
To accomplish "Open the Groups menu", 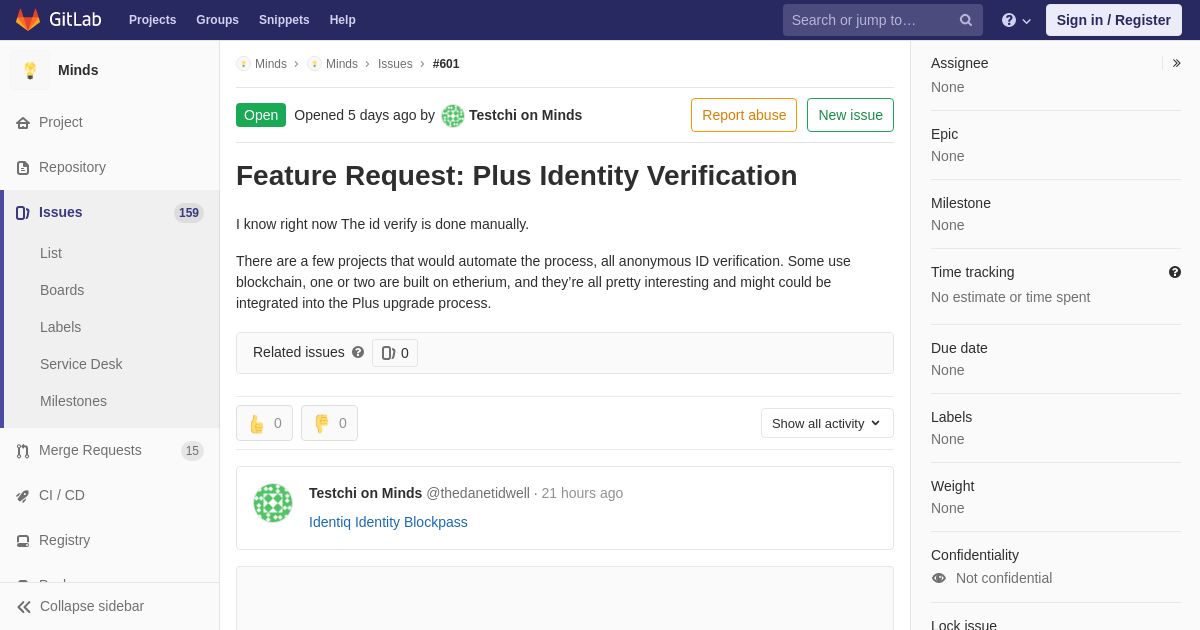I will 217,20.
